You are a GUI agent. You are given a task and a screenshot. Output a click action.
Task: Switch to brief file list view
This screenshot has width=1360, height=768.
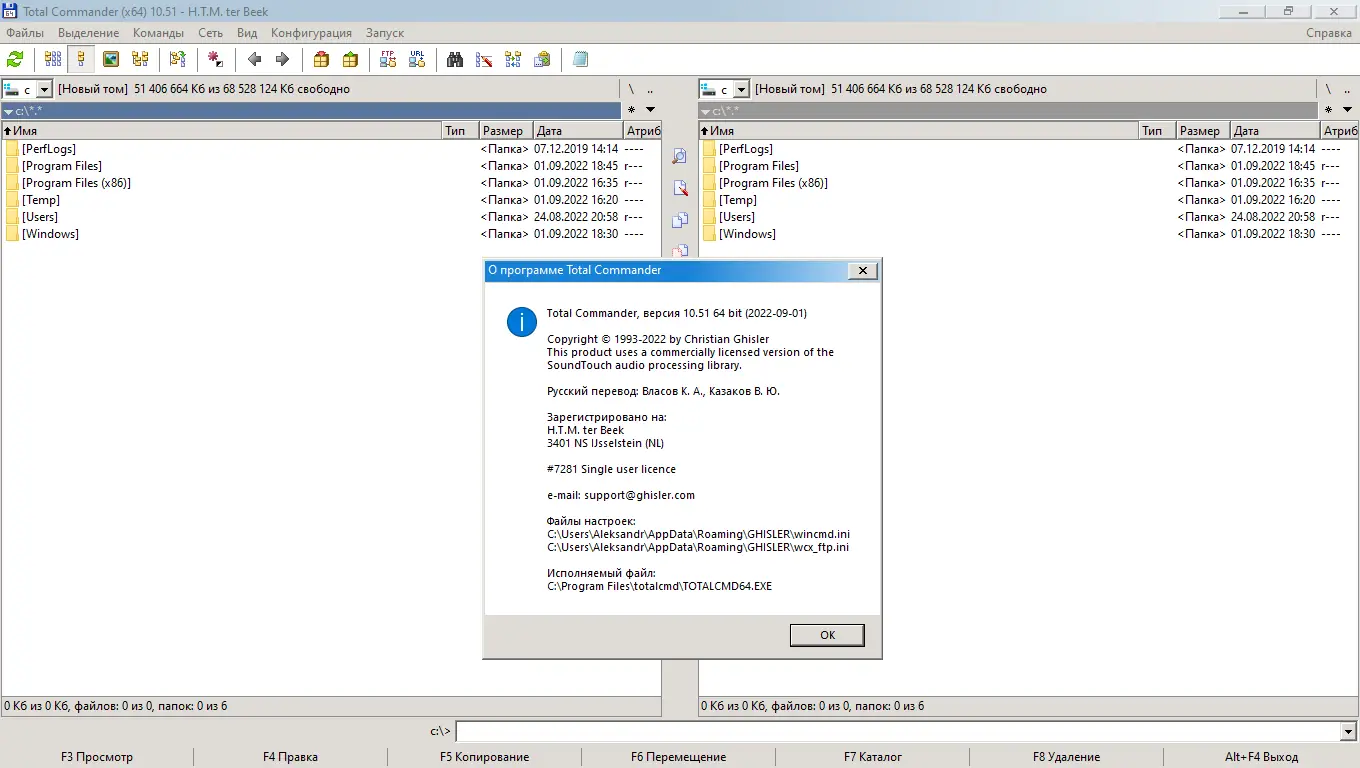(x=53, y=59)
